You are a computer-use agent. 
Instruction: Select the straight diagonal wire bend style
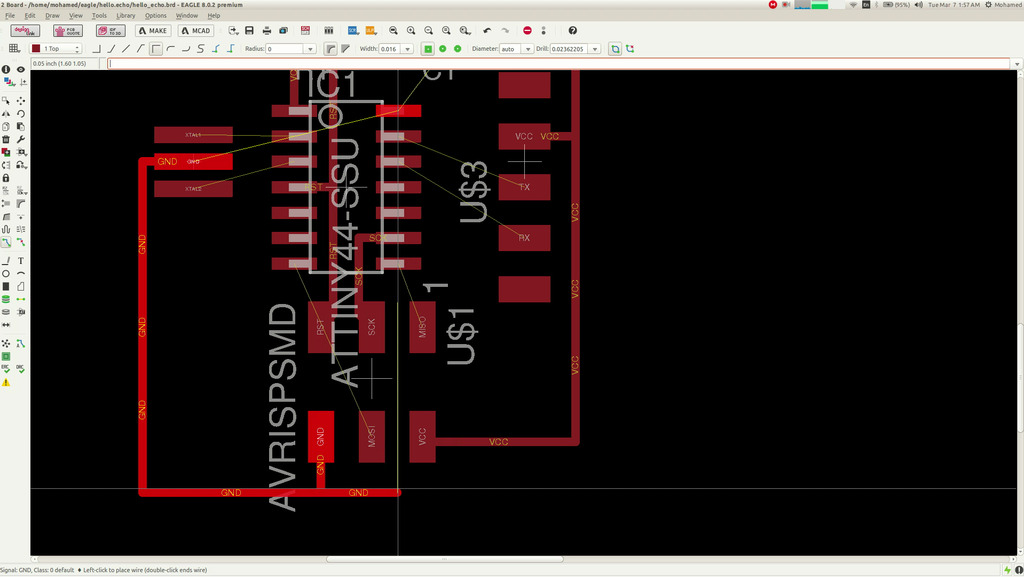pos(126,49)
